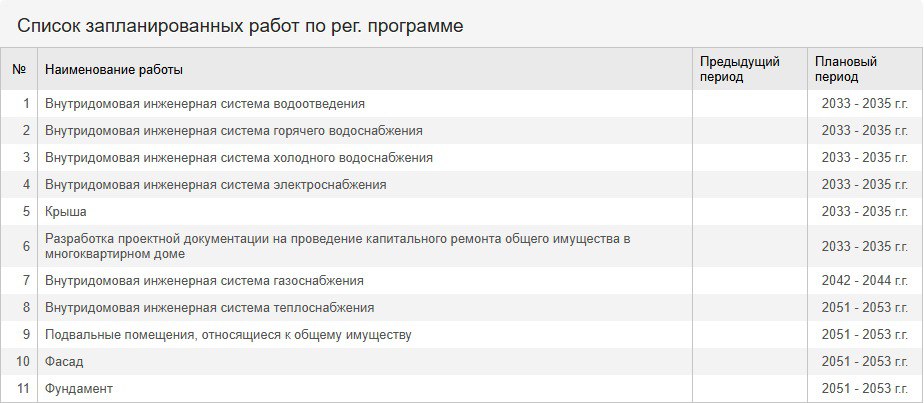Click the "Разработка проектной документации" row text
Viewport: 924px width, 403px height.
[338, 246]
